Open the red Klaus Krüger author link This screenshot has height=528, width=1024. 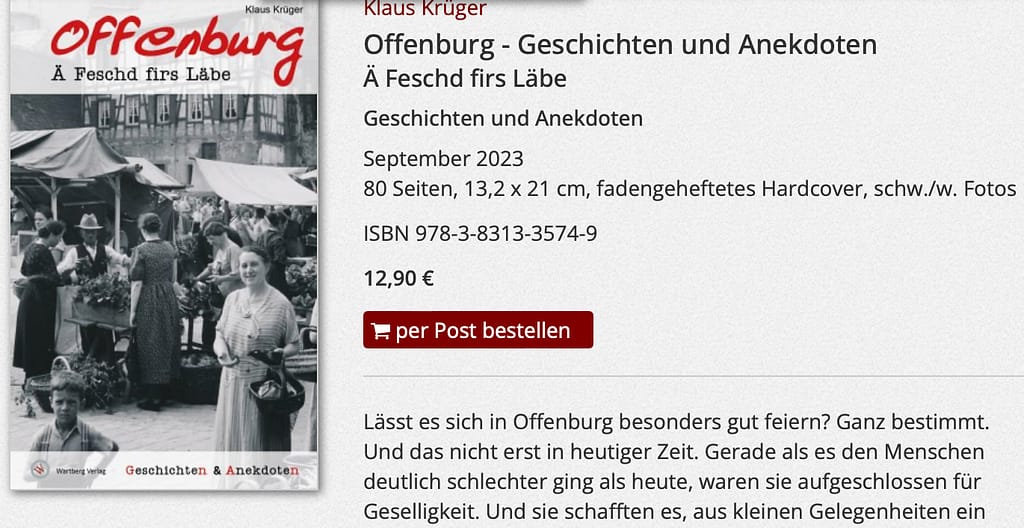pyautogui.click(x=425, y=8)
